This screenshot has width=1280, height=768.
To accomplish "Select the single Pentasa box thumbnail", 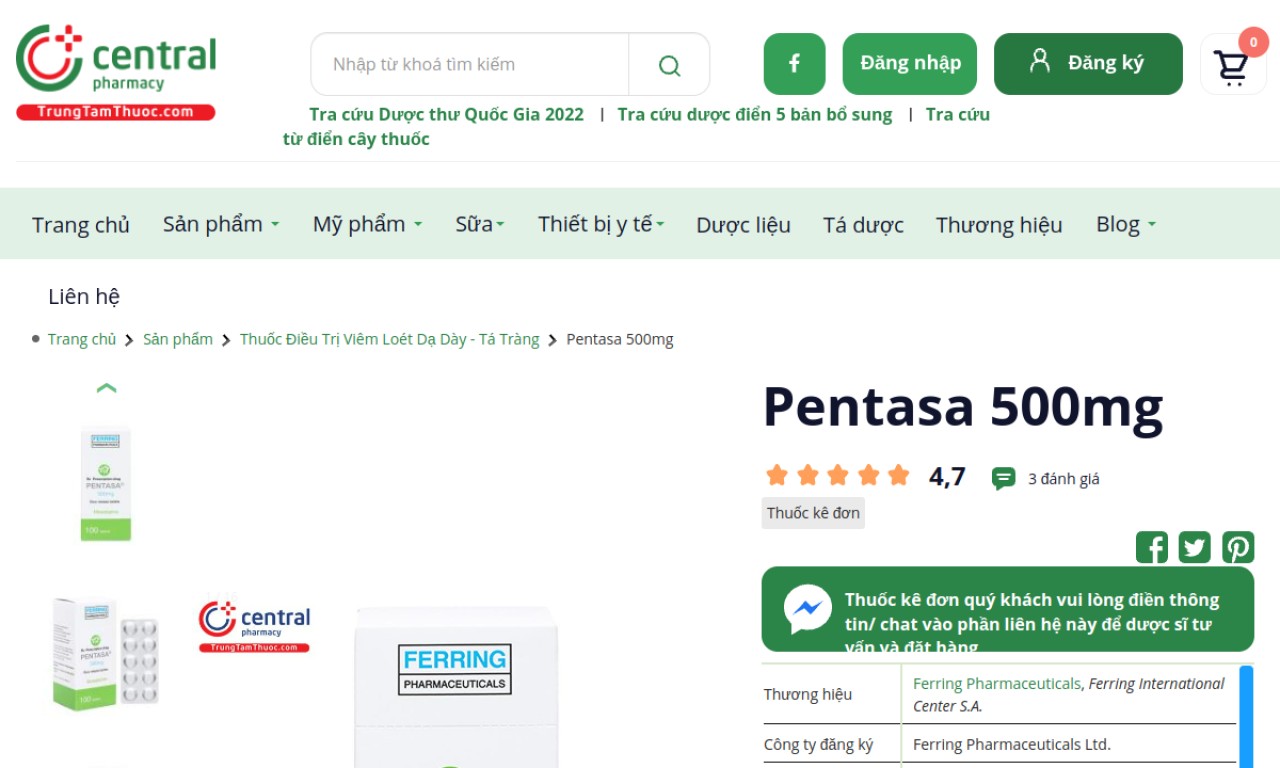I will point(106,484).
